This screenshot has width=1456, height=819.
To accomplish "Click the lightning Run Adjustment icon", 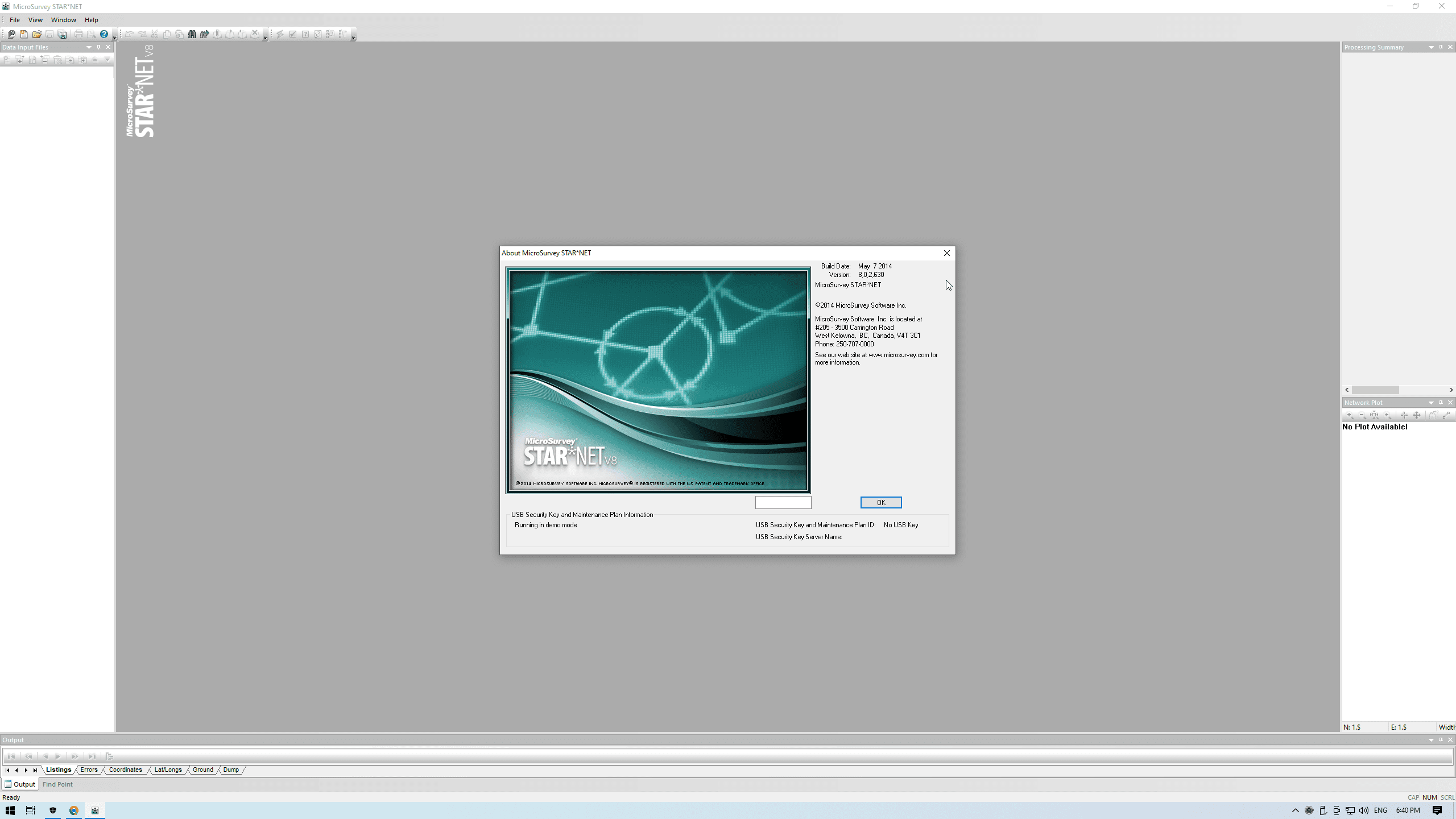I will coord(280,34).
